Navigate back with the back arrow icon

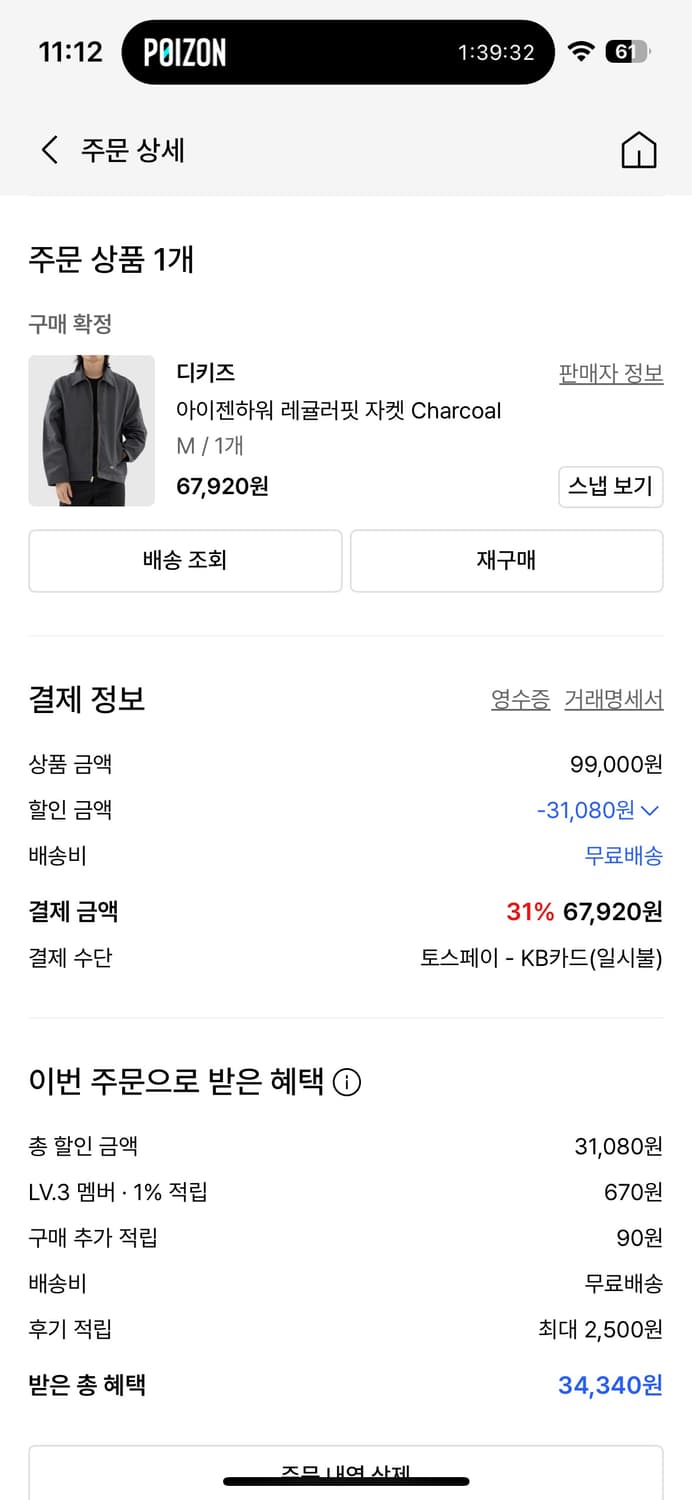point(48,148)
